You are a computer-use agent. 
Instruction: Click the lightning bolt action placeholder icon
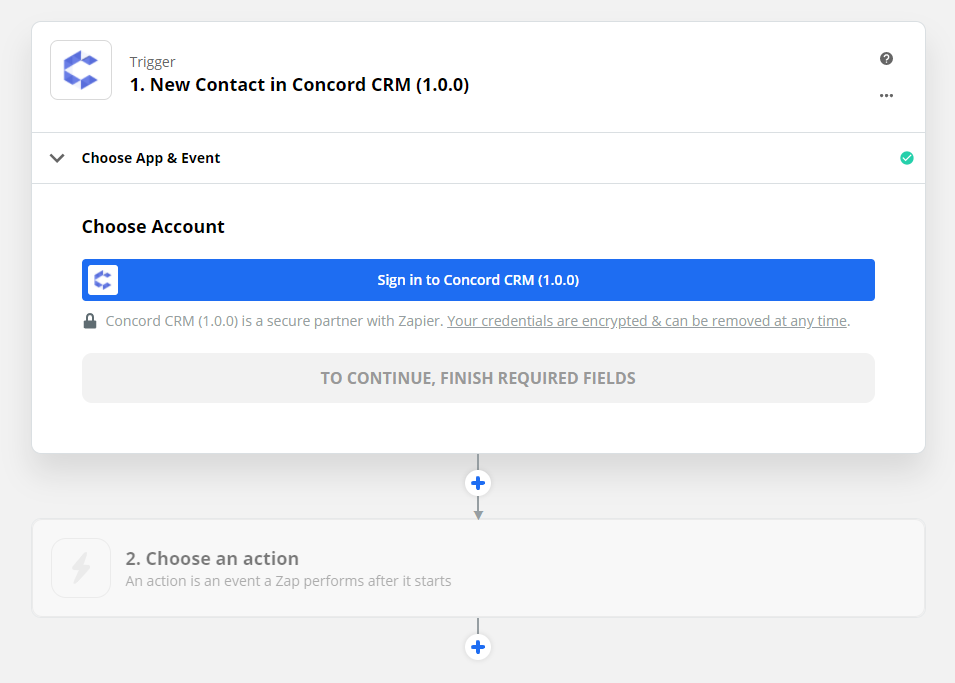tap(81, 568)
